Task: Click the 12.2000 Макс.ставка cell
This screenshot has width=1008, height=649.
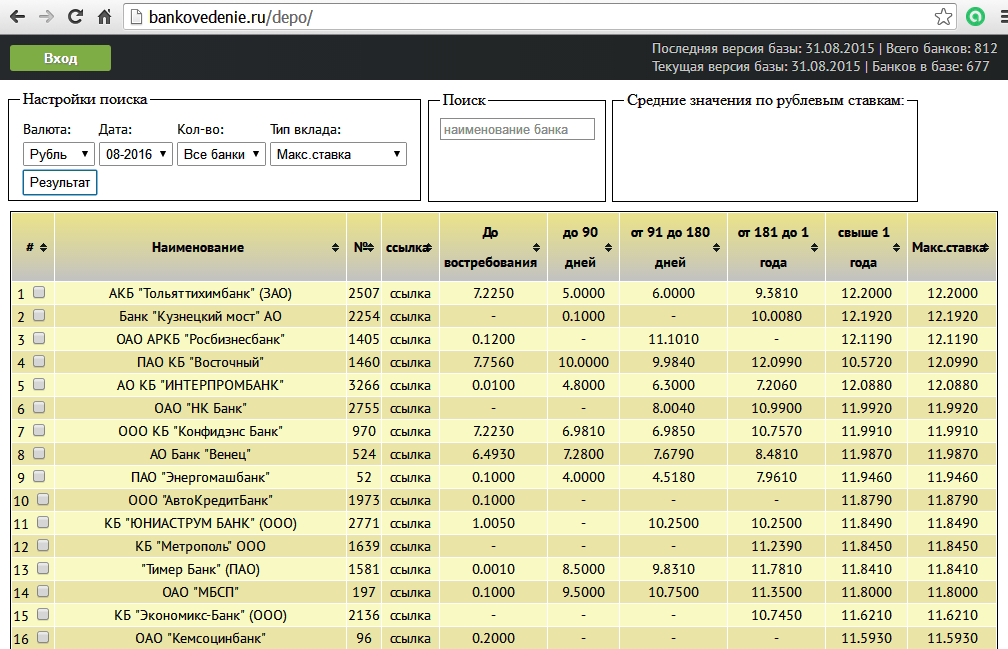Action: click(952, 294)
